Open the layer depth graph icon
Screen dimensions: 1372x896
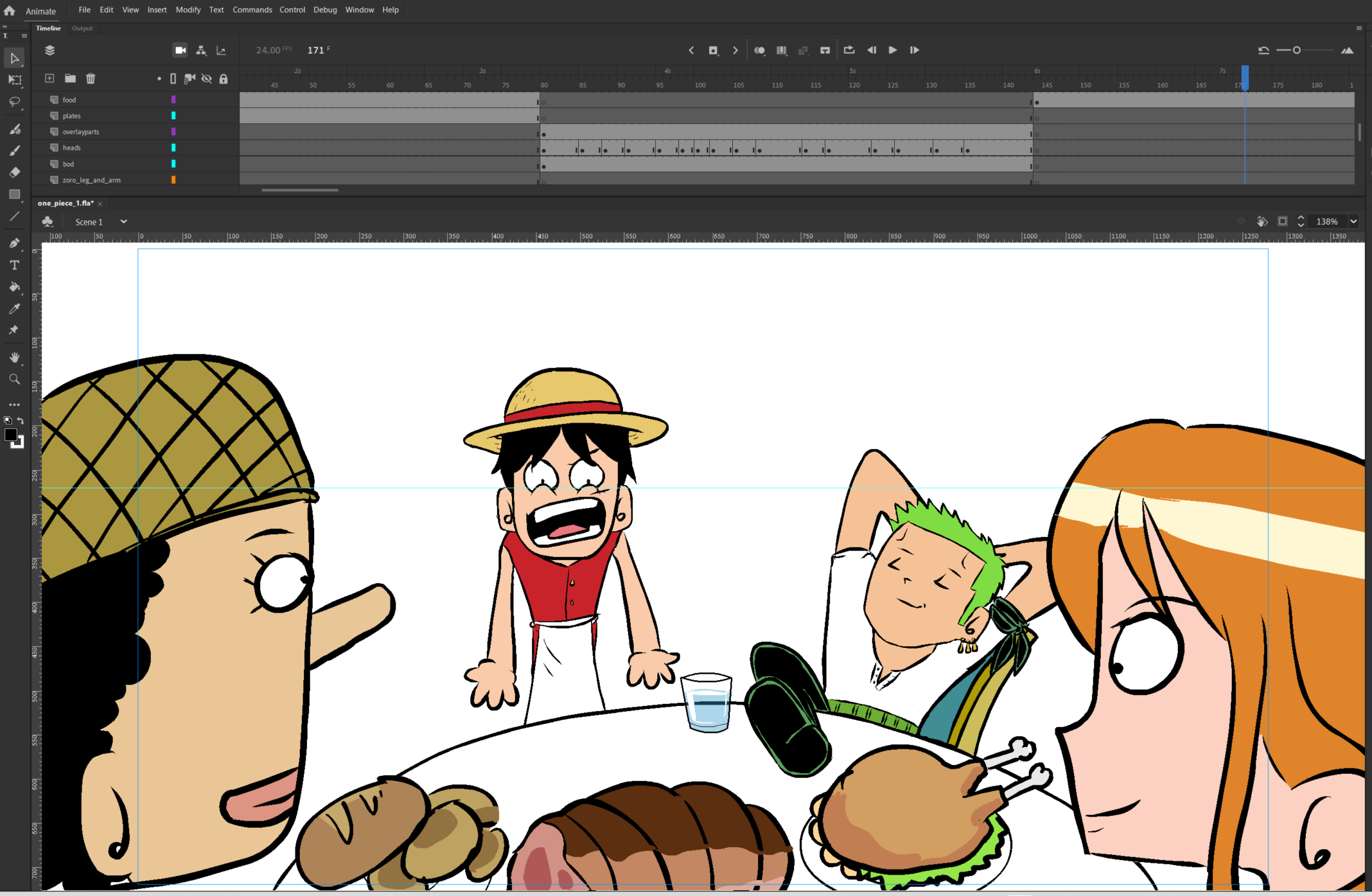point(222,50)
